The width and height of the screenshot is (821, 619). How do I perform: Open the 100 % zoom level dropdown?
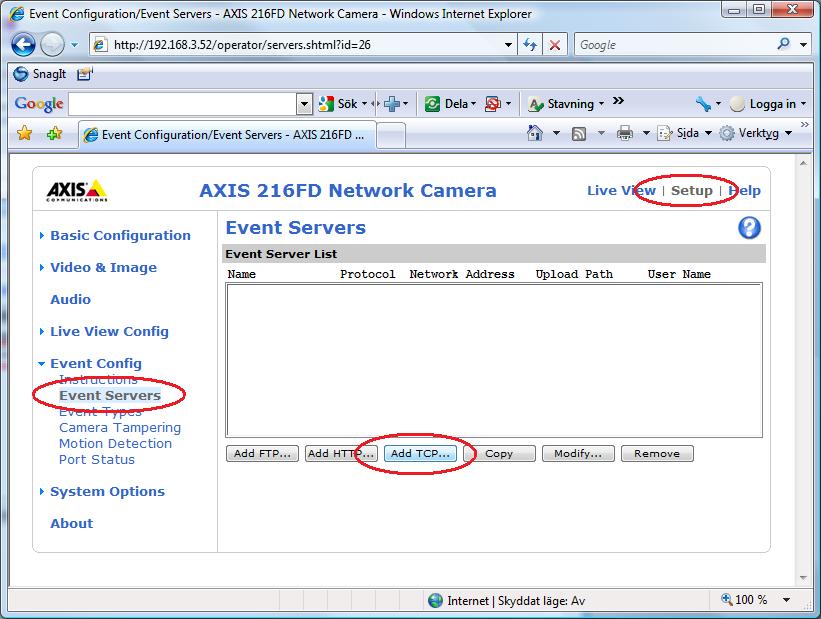tap(786, 600)
